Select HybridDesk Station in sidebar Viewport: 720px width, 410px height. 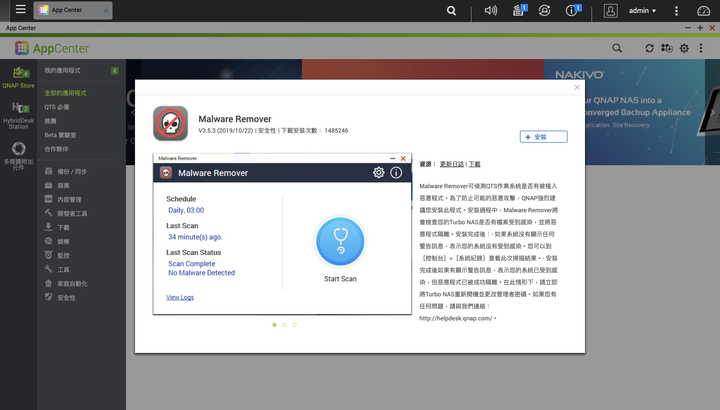coord(18,115)
